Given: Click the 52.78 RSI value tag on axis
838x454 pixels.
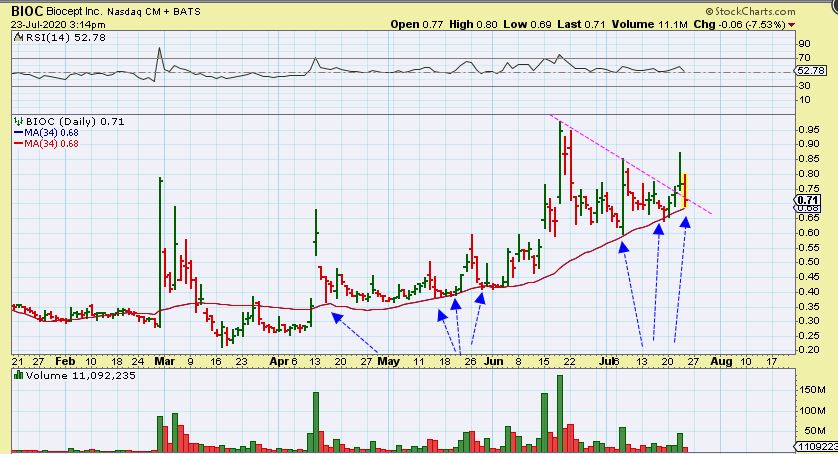Looking at the screenshot, I should [x=811, y=71].
